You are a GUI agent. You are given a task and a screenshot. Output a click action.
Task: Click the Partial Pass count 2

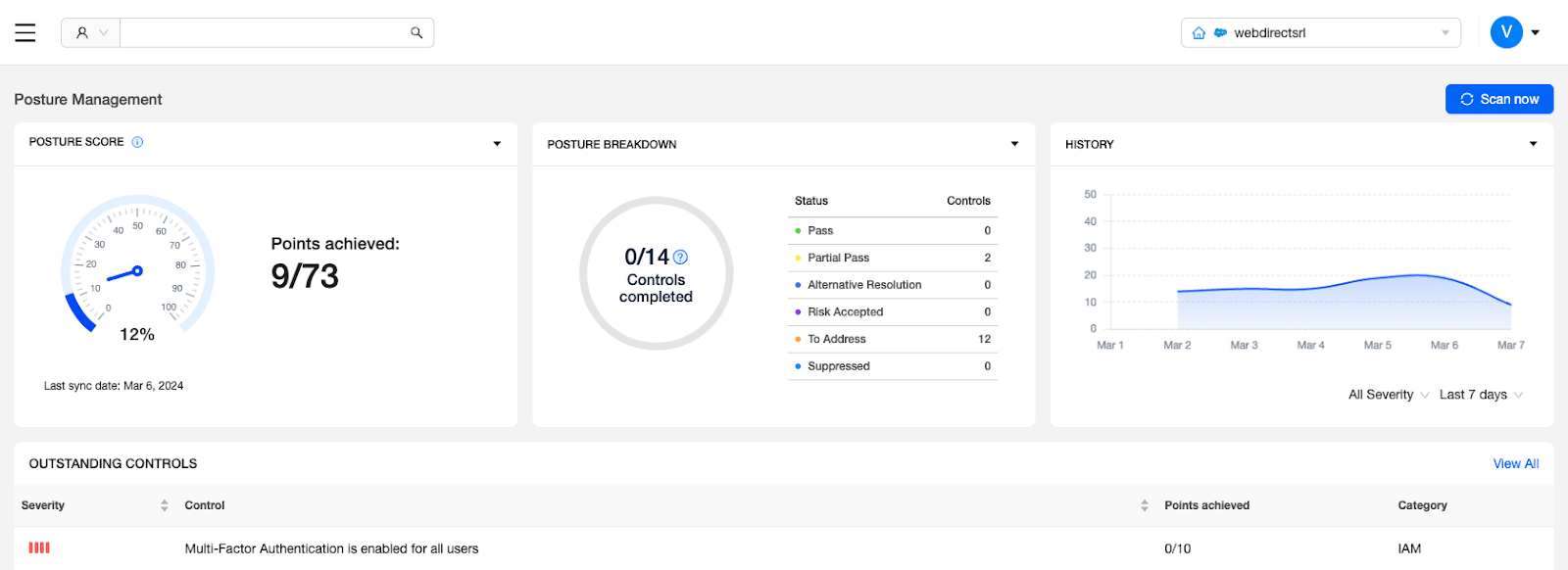(x=987, y=258)
